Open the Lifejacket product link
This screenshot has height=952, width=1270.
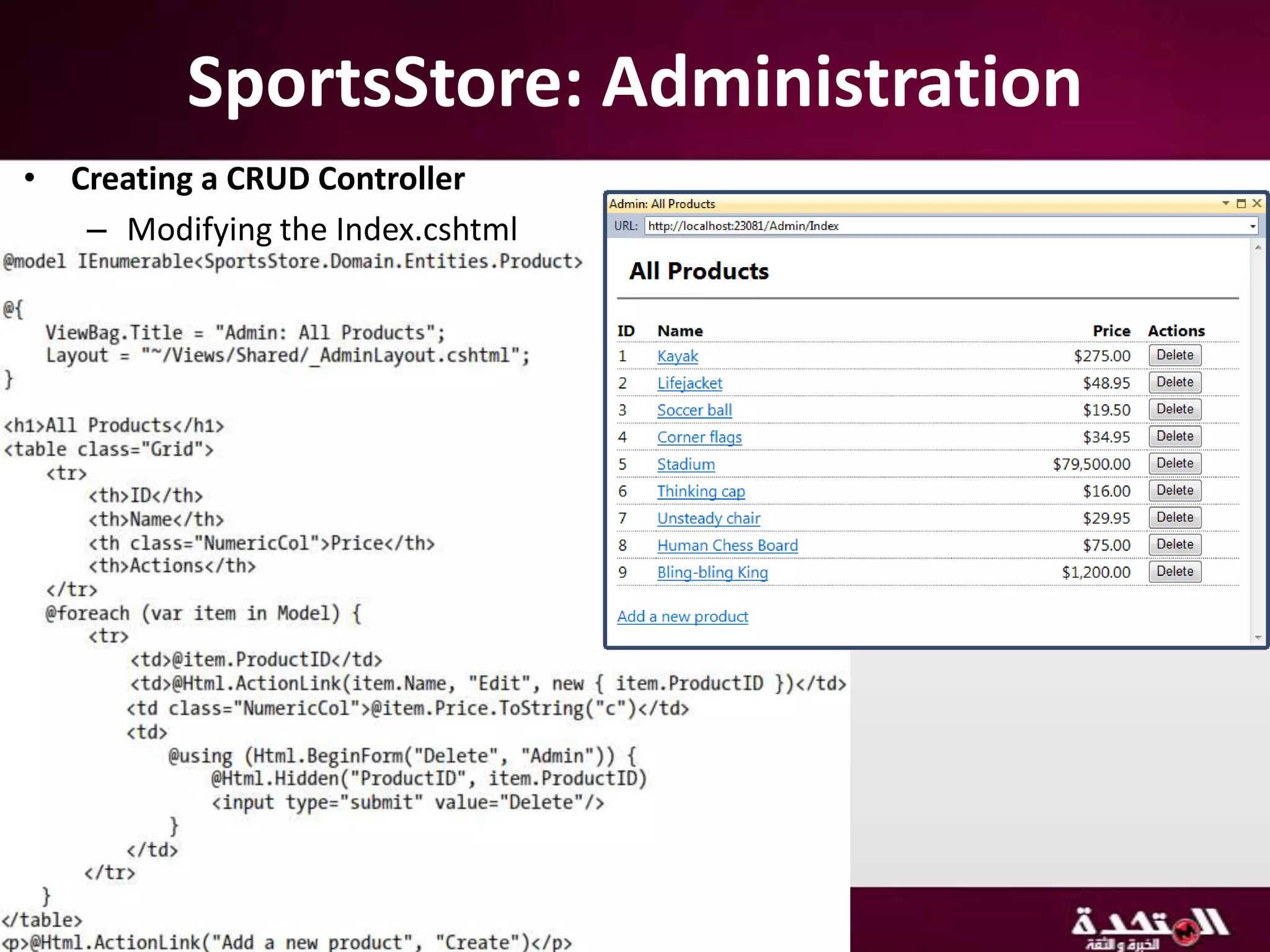690,384
